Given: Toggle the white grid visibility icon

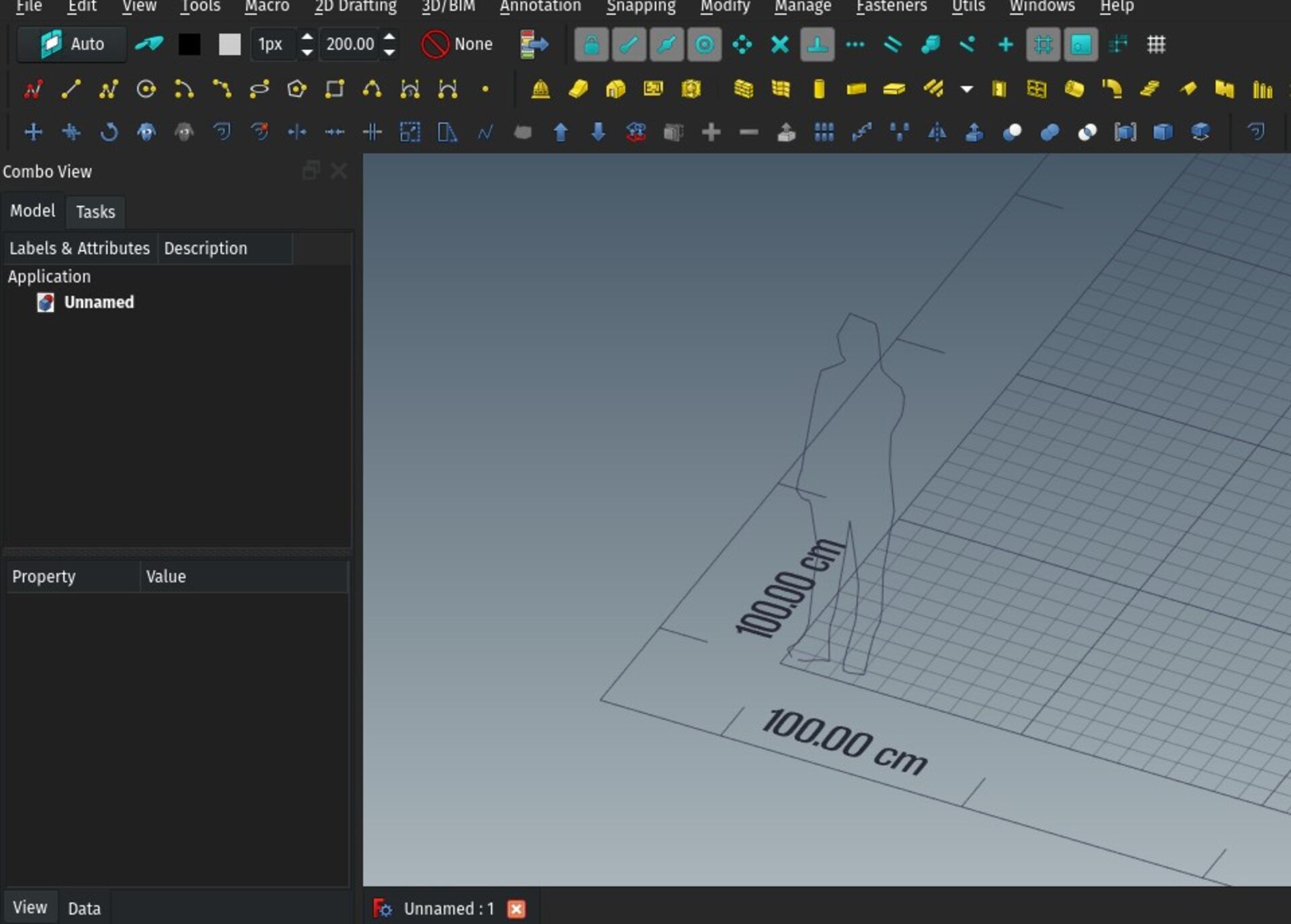Looking at the screenshot, I should 1156,44.
